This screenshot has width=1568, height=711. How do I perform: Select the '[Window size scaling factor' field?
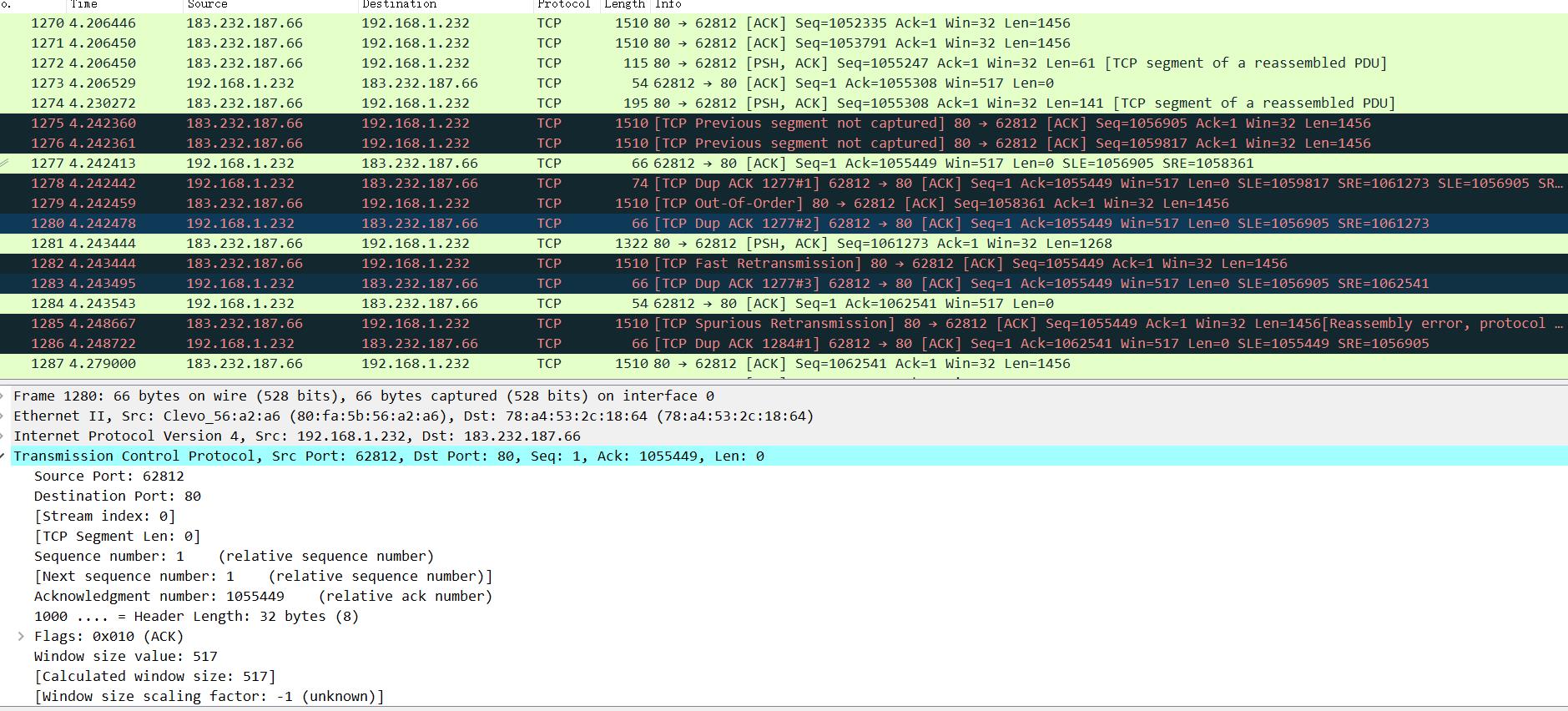(x=209, y=697)
